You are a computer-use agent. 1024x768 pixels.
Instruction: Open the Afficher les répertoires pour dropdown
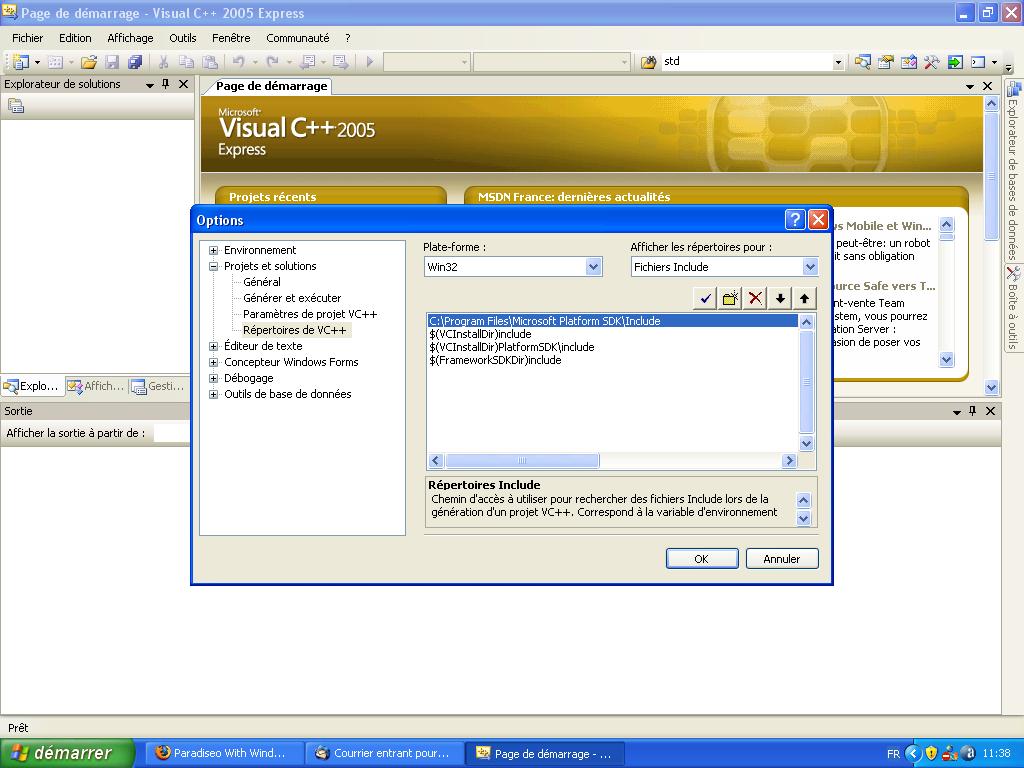point(810,267)
